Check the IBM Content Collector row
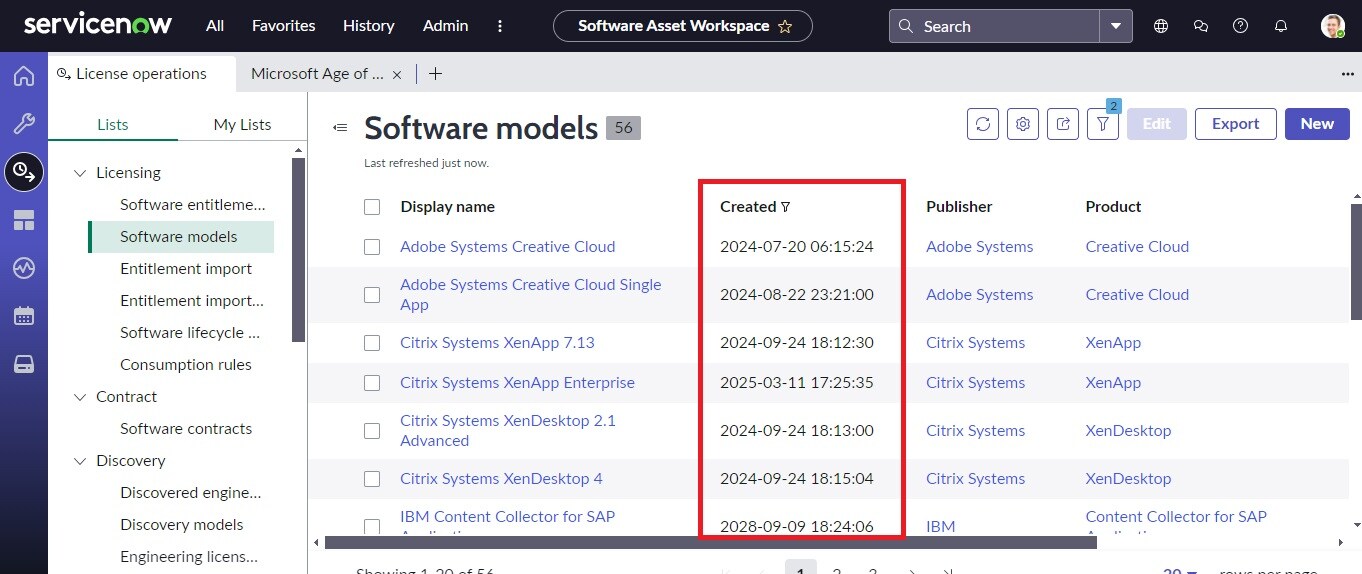The height and width of the screenshot is (574, 1362). [x=372, y=527]
